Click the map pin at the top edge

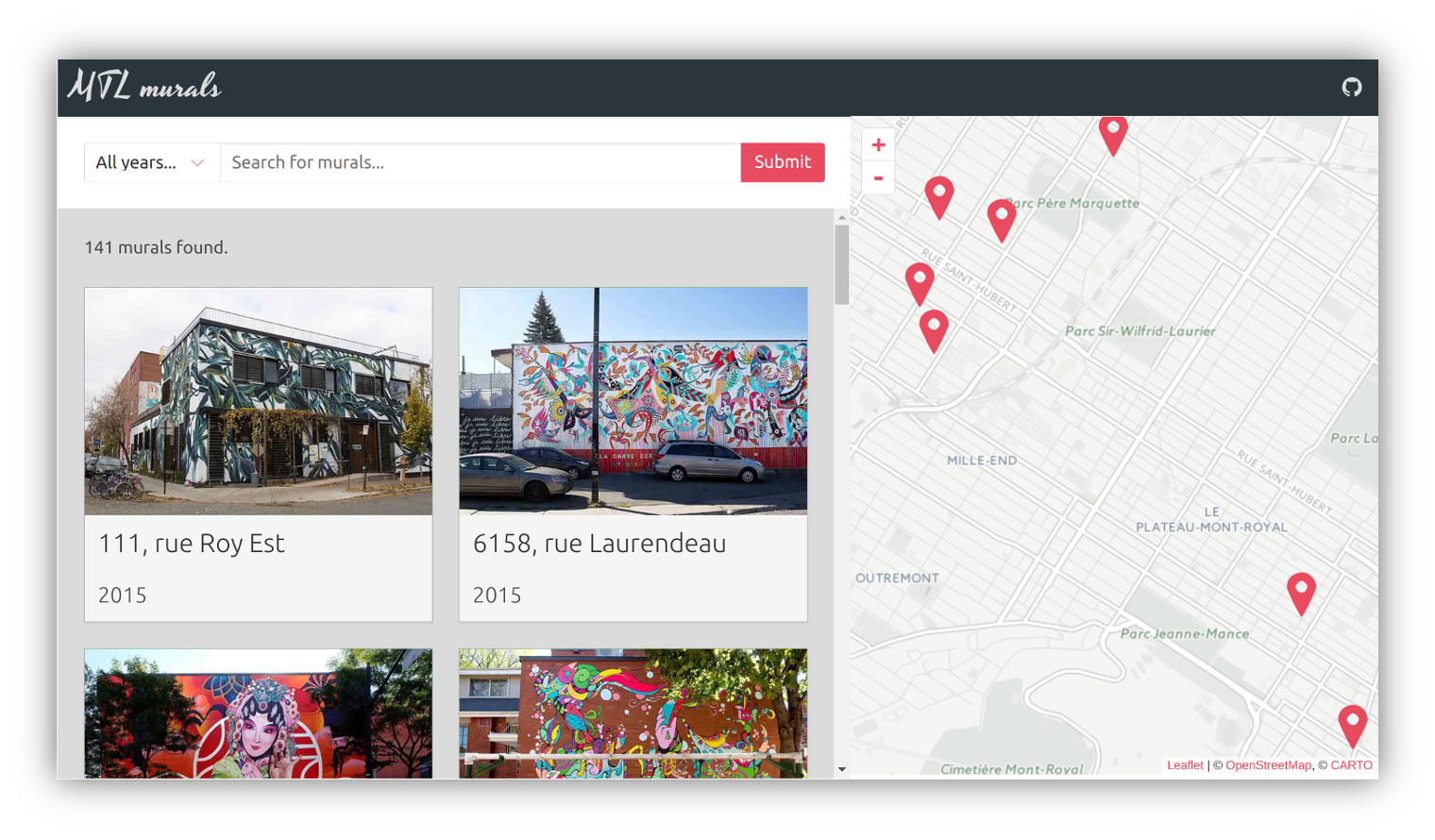point(1113,135)
